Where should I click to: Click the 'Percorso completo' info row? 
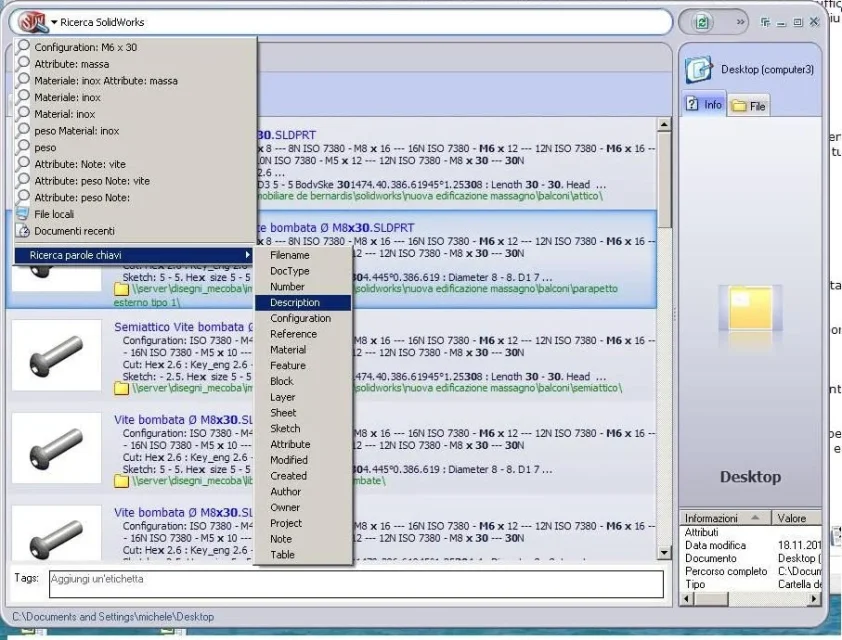click(x=751, y=571)
